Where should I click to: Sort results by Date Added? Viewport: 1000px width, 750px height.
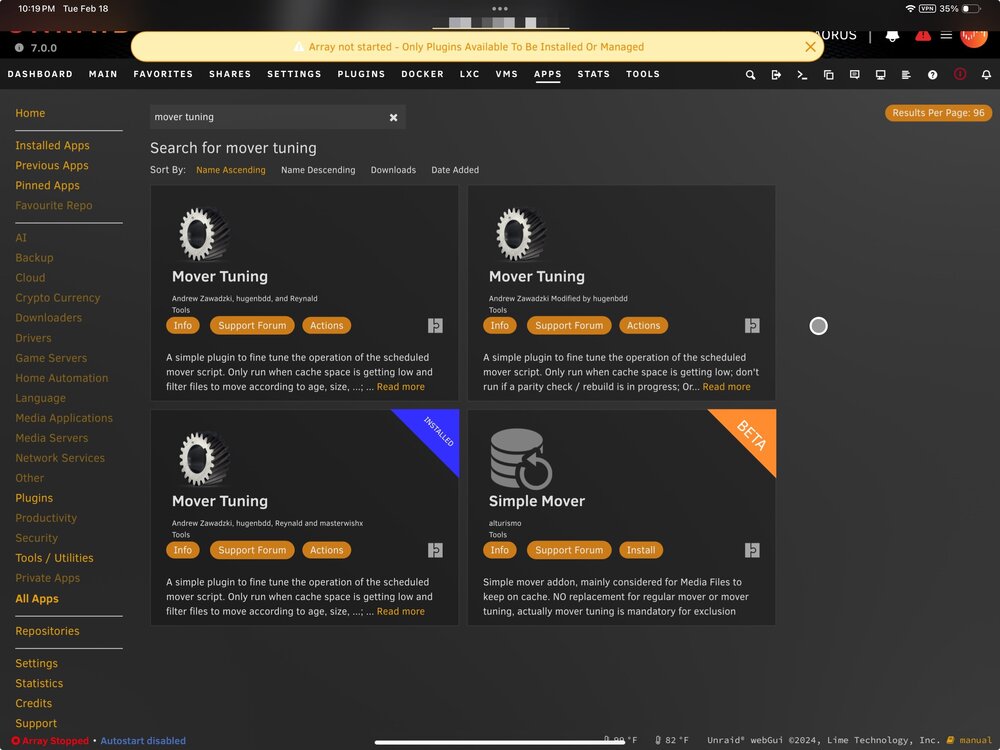click(455, 170)
